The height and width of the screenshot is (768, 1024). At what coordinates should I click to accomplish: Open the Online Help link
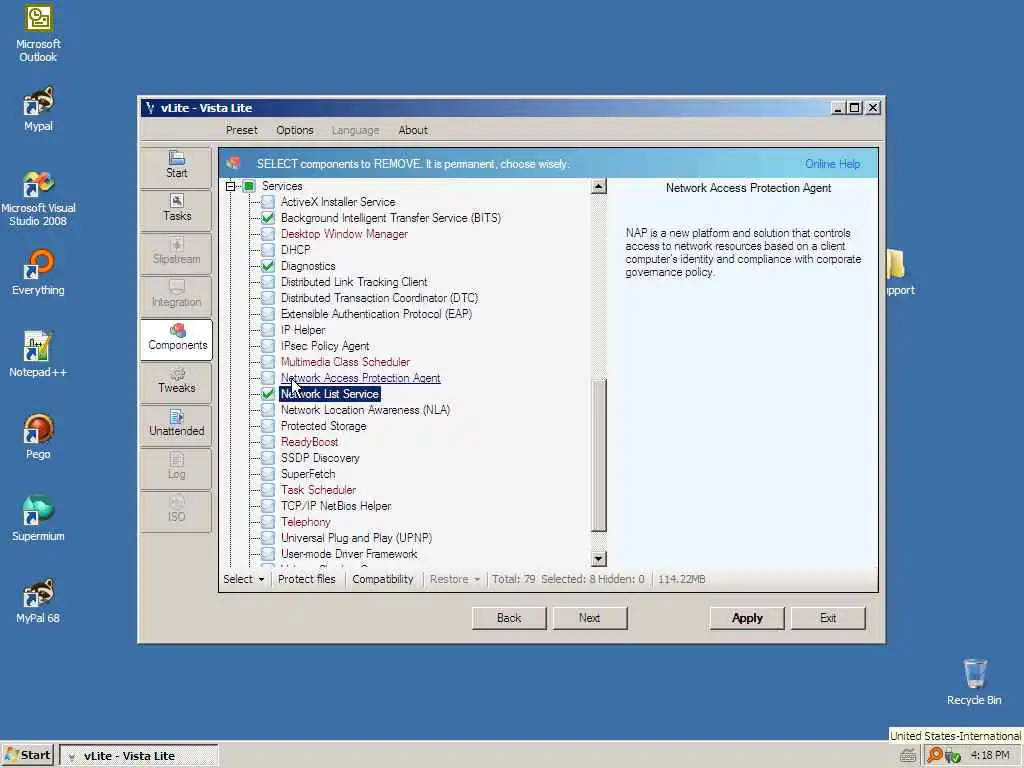click(832, 164)
